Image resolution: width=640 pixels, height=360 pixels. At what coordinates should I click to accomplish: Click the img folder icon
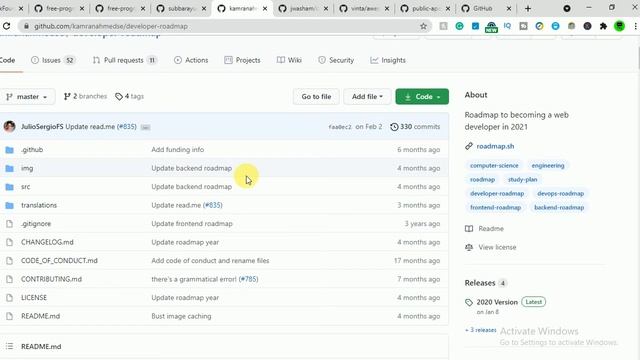[9, 168]
